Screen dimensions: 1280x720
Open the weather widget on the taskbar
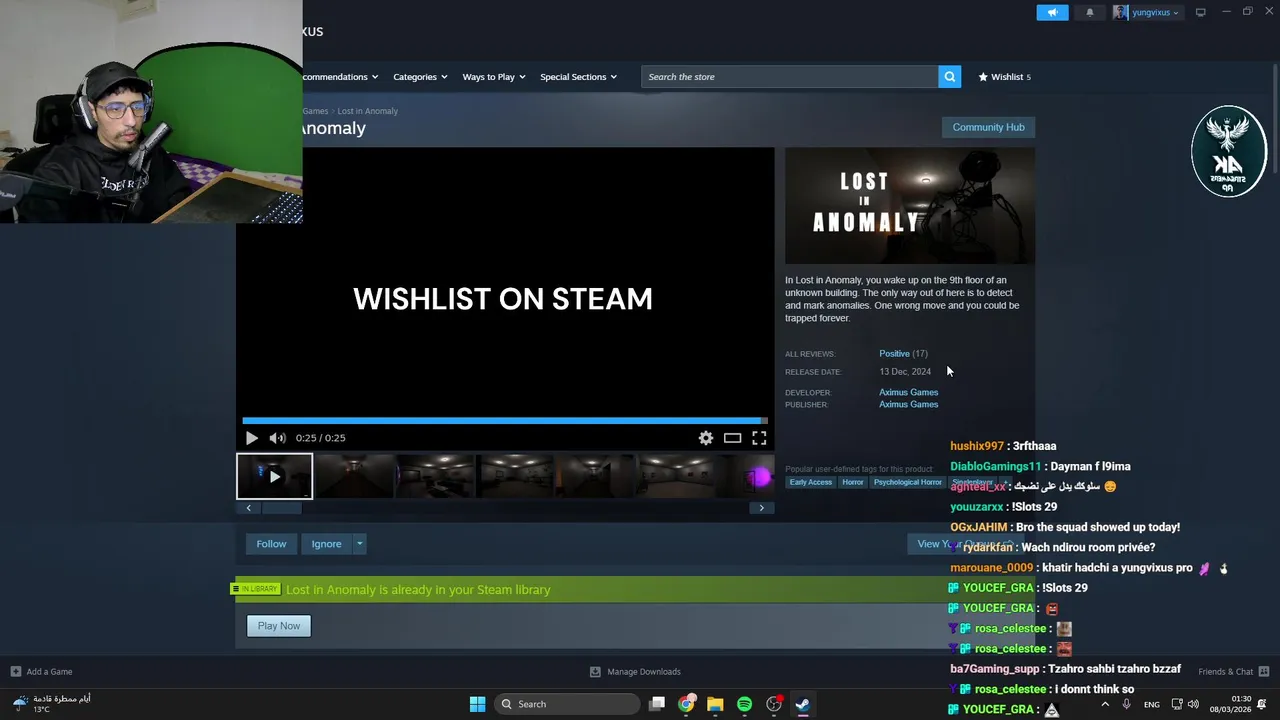pos(50,704)
